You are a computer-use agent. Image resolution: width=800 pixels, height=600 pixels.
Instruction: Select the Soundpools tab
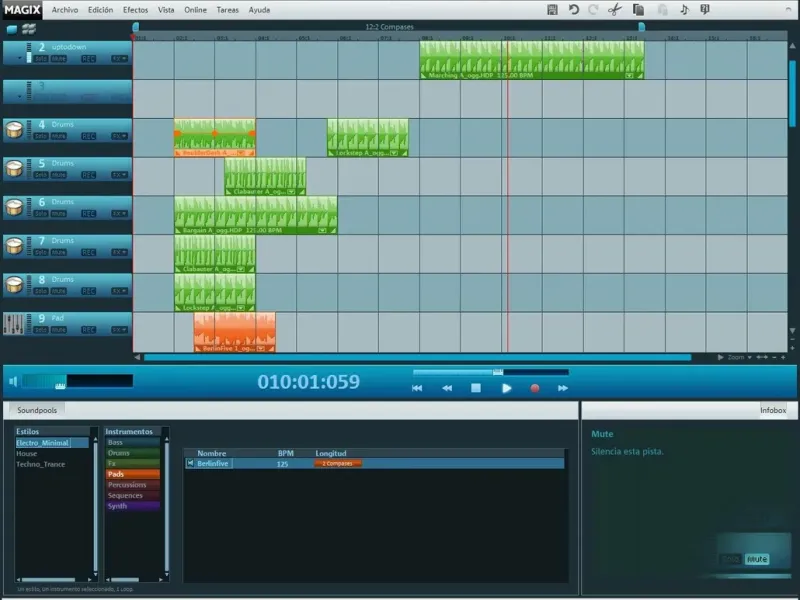pyautogui.click(x=37, y=410)
